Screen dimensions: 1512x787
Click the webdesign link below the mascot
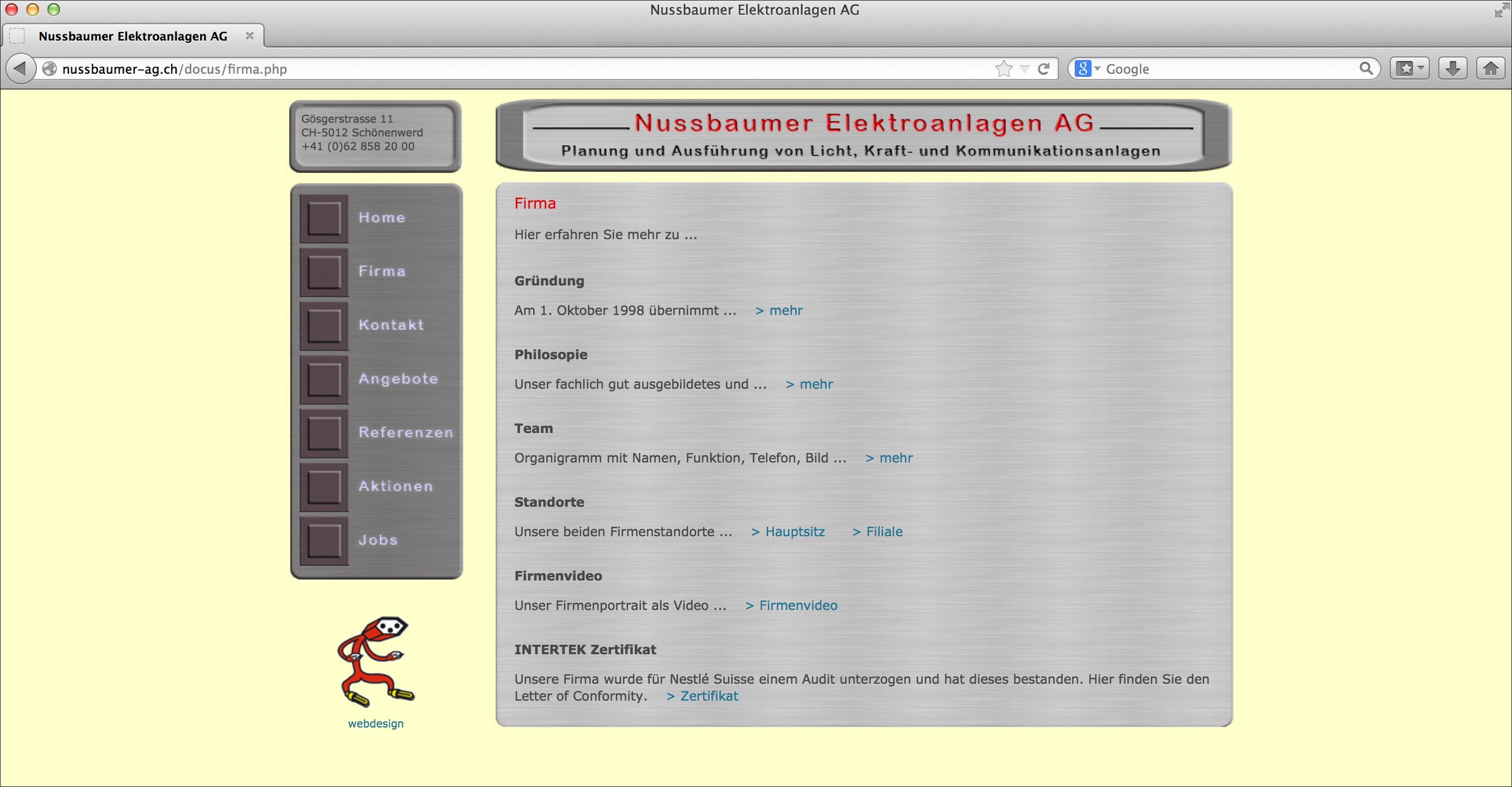tap(376, 723)
